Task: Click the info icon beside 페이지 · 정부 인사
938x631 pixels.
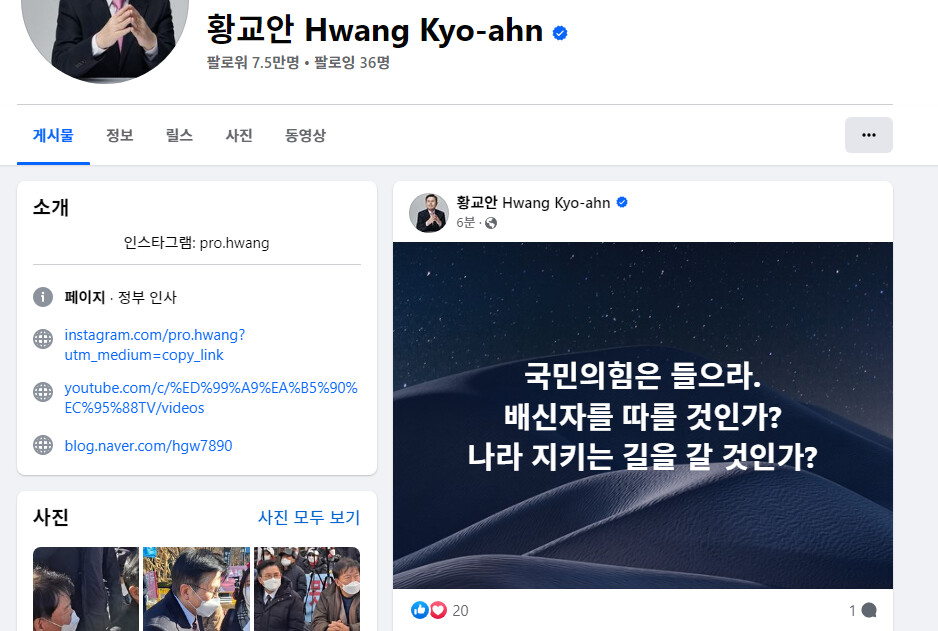Action: (x=43, y=297)
